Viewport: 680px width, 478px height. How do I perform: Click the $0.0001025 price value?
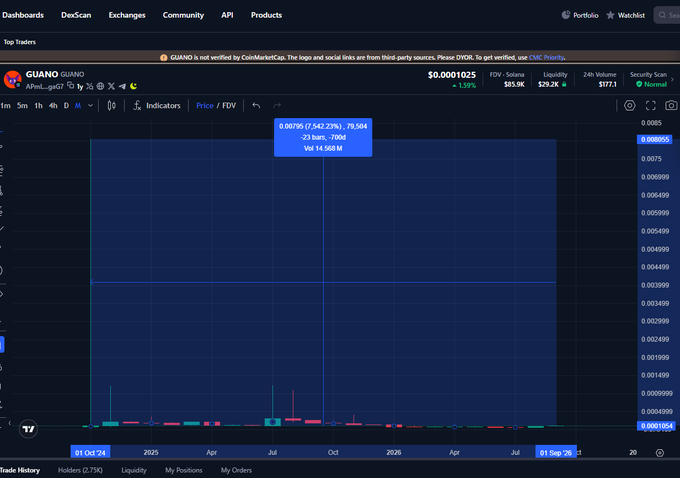[x=451, y=75]
